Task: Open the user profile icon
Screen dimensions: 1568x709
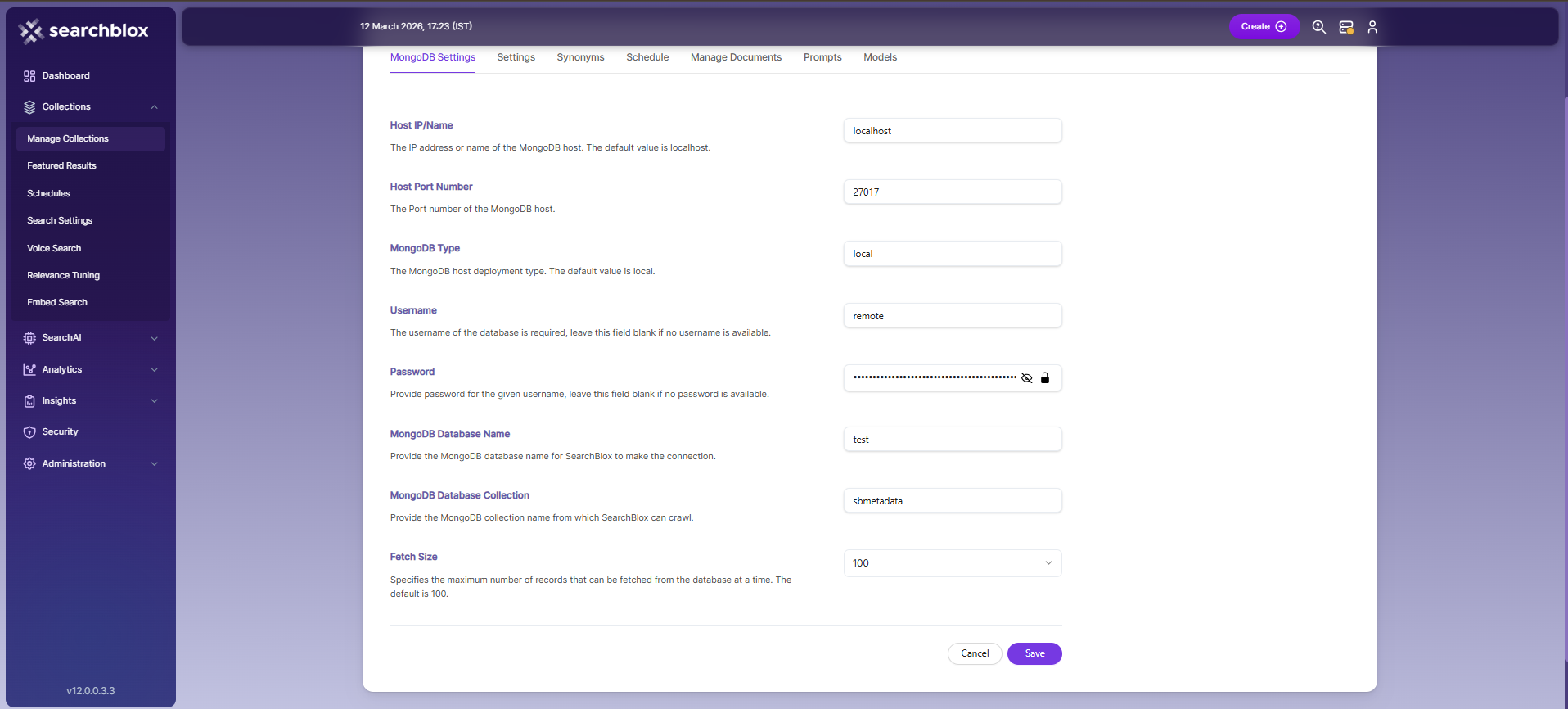Action: [1372, 27]
